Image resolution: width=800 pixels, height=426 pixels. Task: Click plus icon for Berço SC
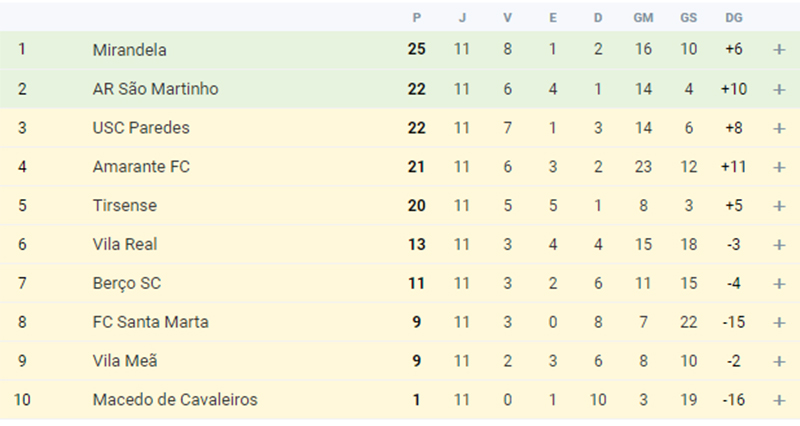pos(779,284)
